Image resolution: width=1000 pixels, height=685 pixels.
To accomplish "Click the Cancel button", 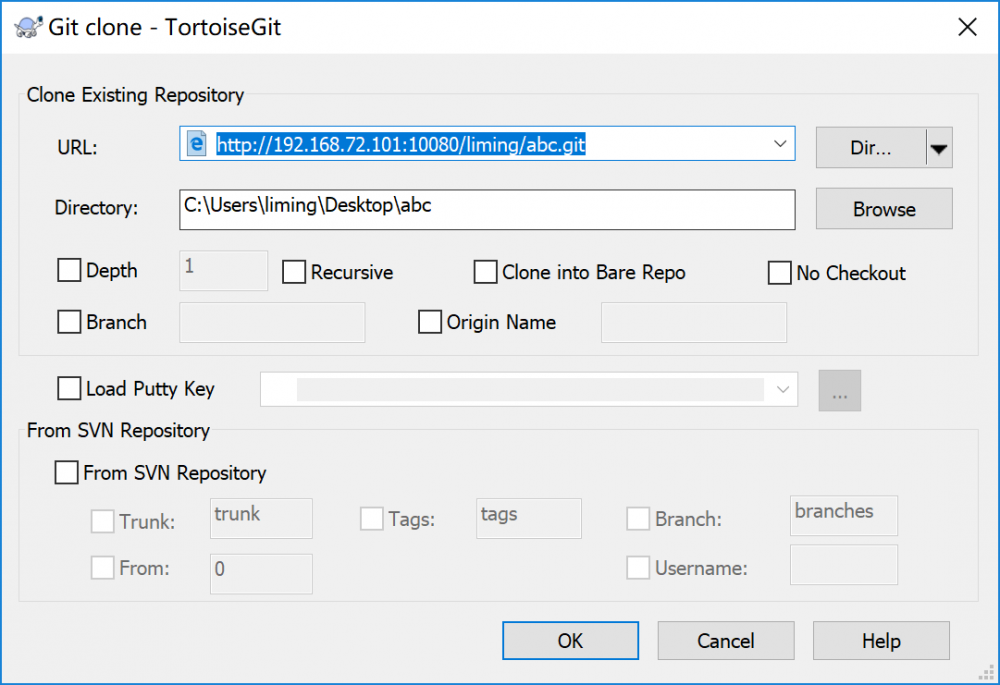I will pos(726,640).
